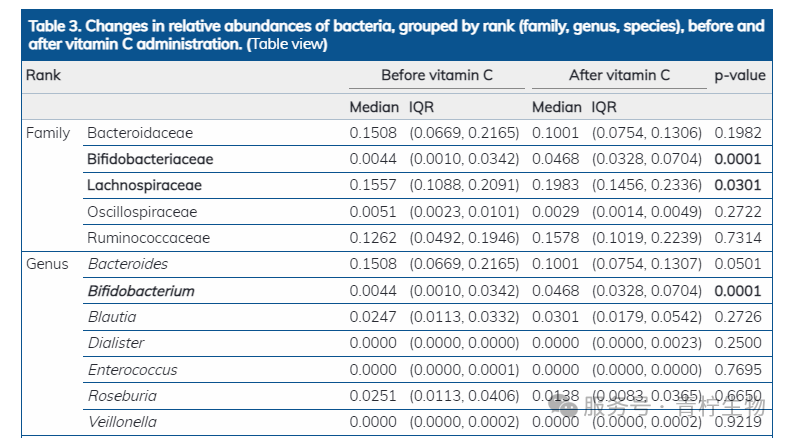Click the WeChat watermark logo icon
791x438 pixels.
[x=568, y=409]
